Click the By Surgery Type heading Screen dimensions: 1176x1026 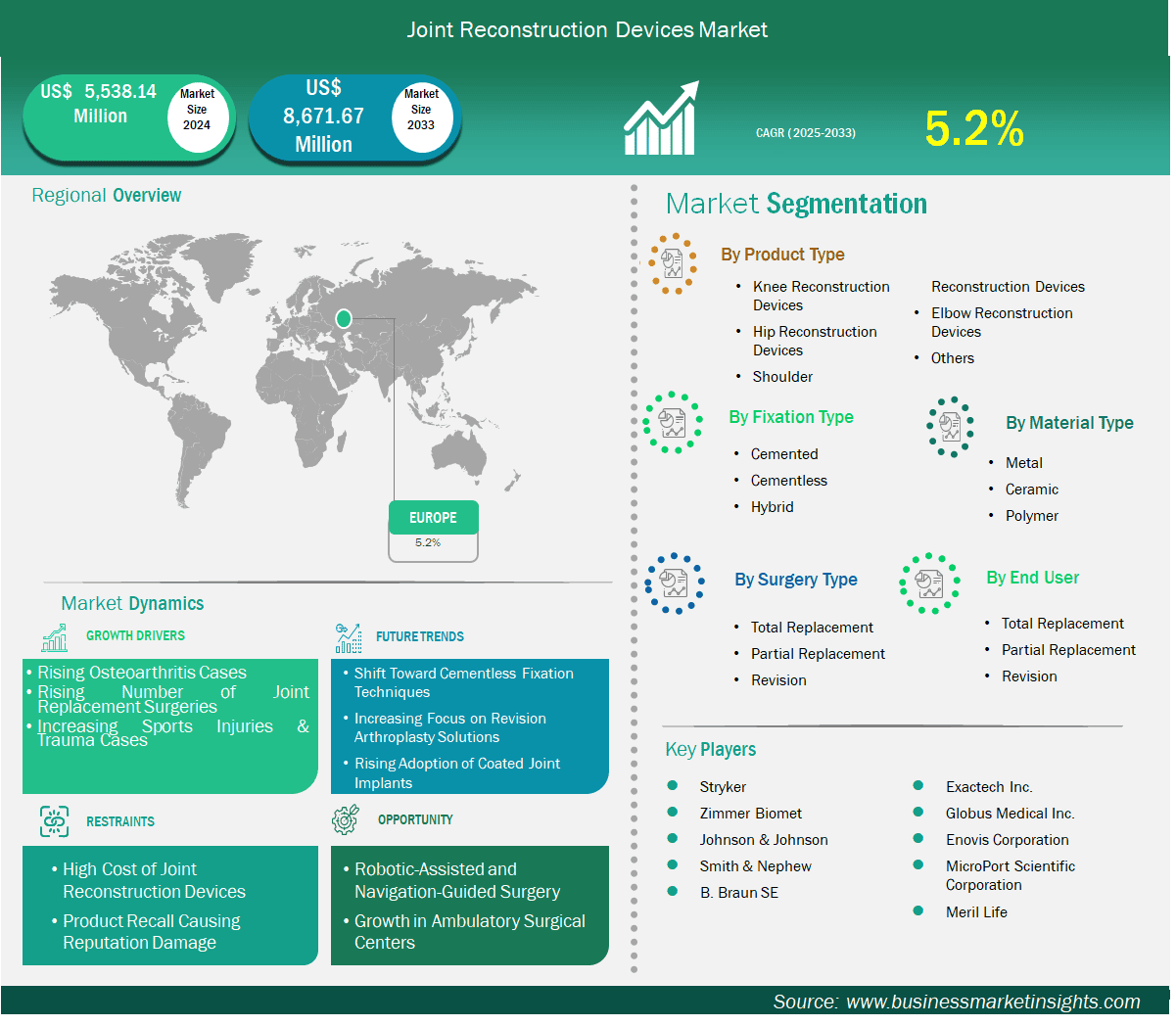[x=796, y=580]
